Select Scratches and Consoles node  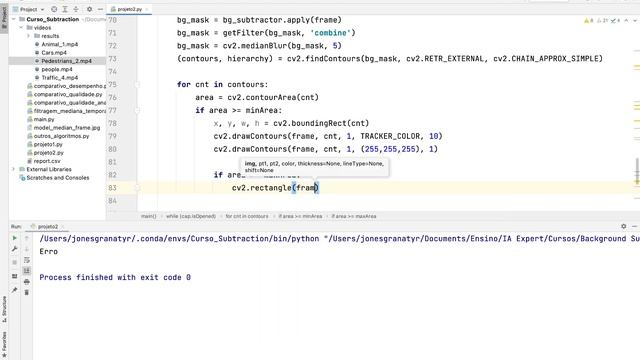55,178
